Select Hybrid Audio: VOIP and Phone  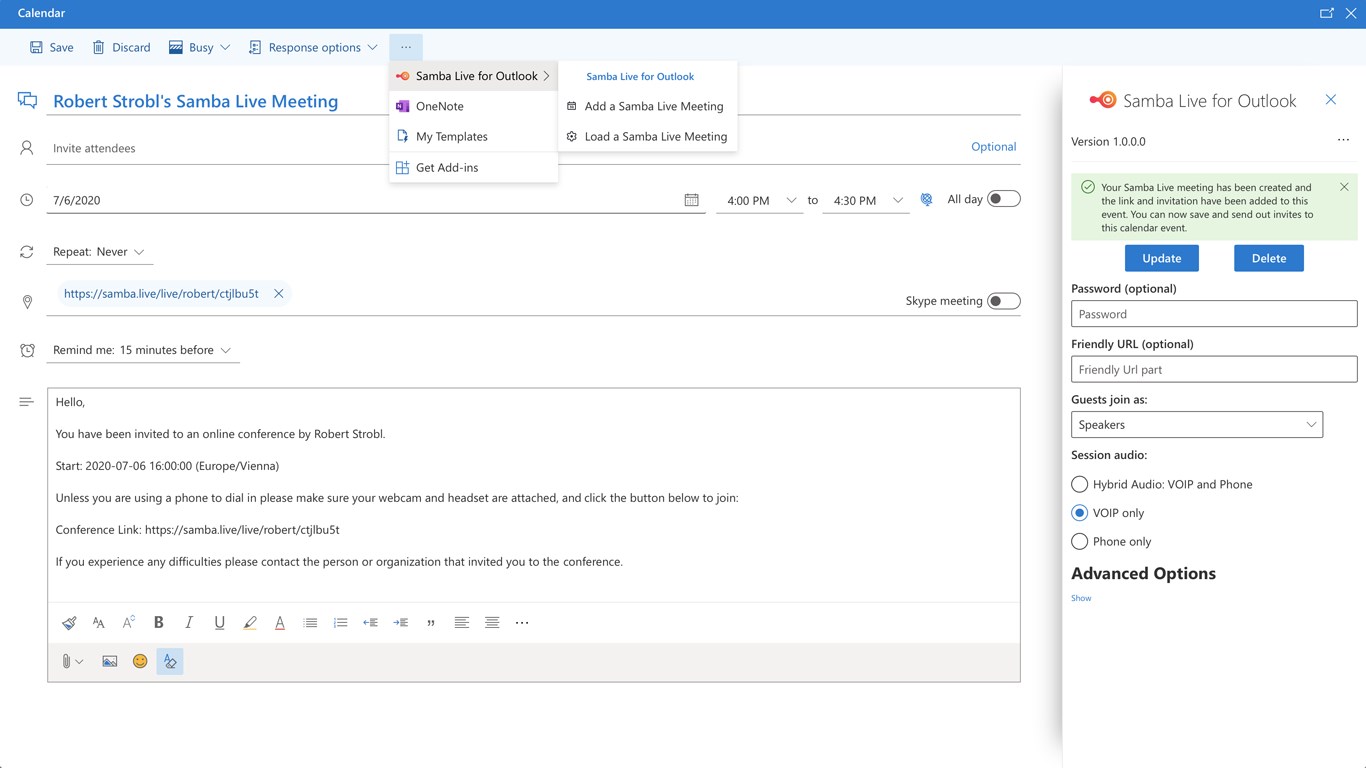tap(1079, 484)
